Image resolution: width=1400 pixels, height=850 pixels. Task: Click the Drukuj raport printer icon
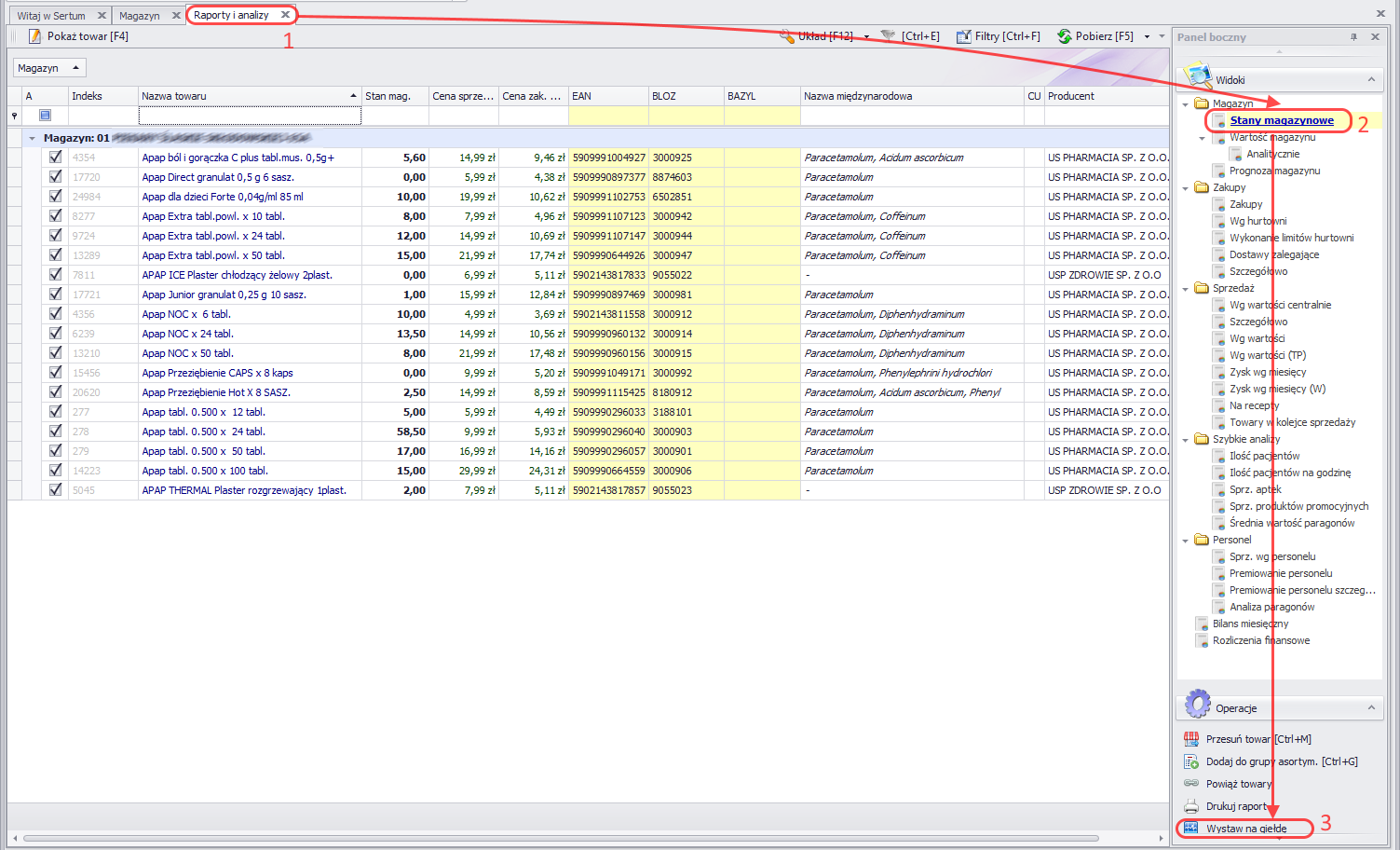(x=1190, y=806)
